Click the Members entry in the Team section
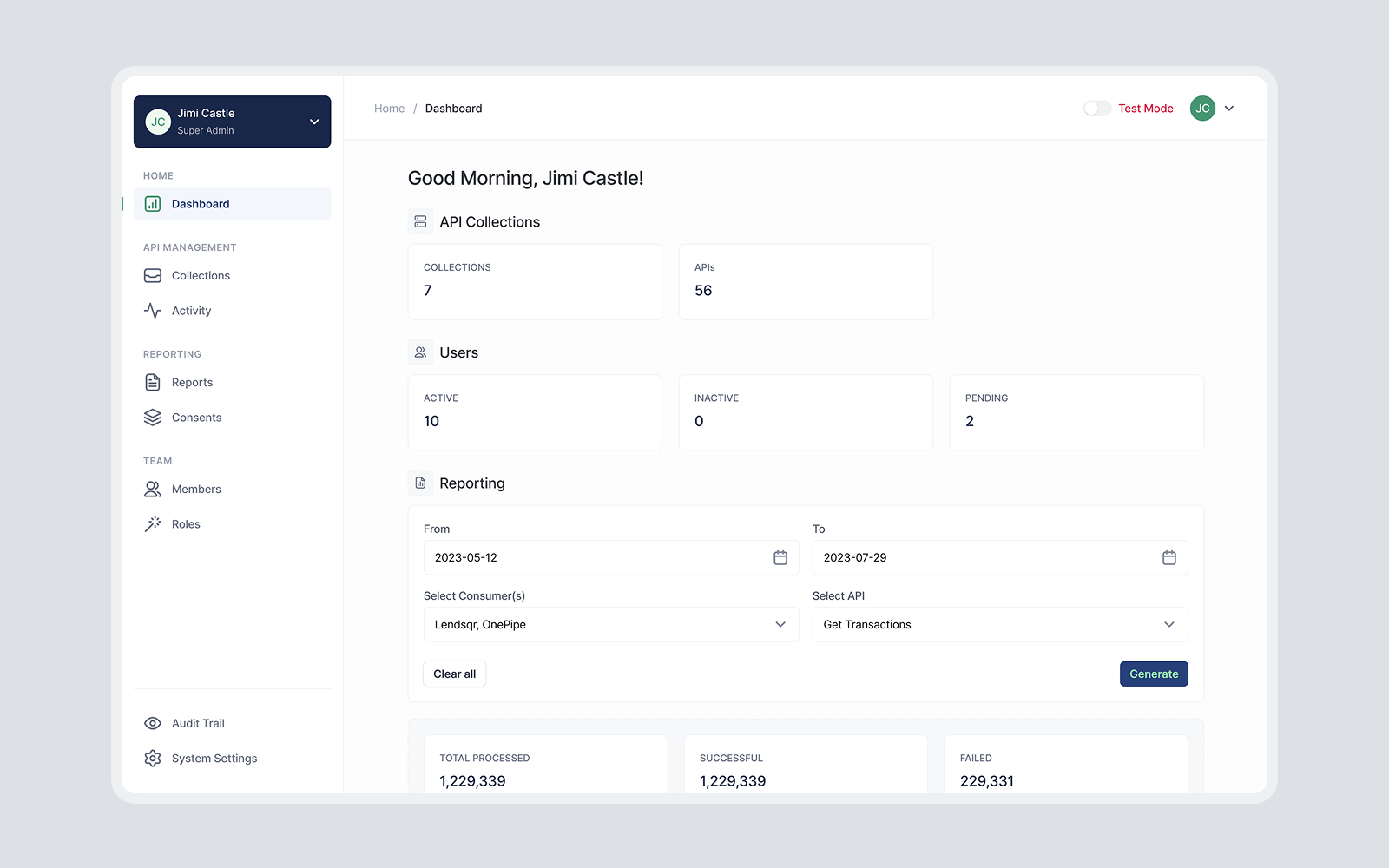The width and height of the screenshot is (1389, 868). (x=195, y=489)
